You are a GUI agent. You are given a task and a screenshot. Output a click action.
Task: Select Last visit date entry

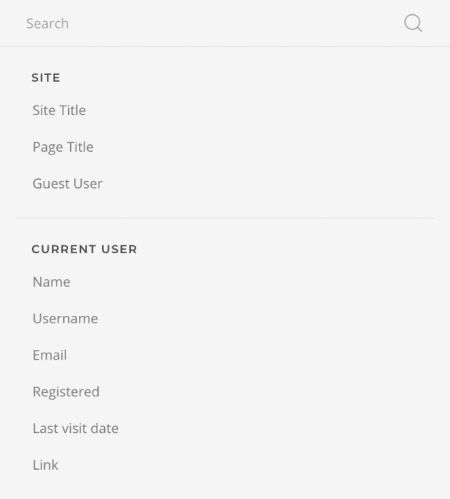point(76,428)
